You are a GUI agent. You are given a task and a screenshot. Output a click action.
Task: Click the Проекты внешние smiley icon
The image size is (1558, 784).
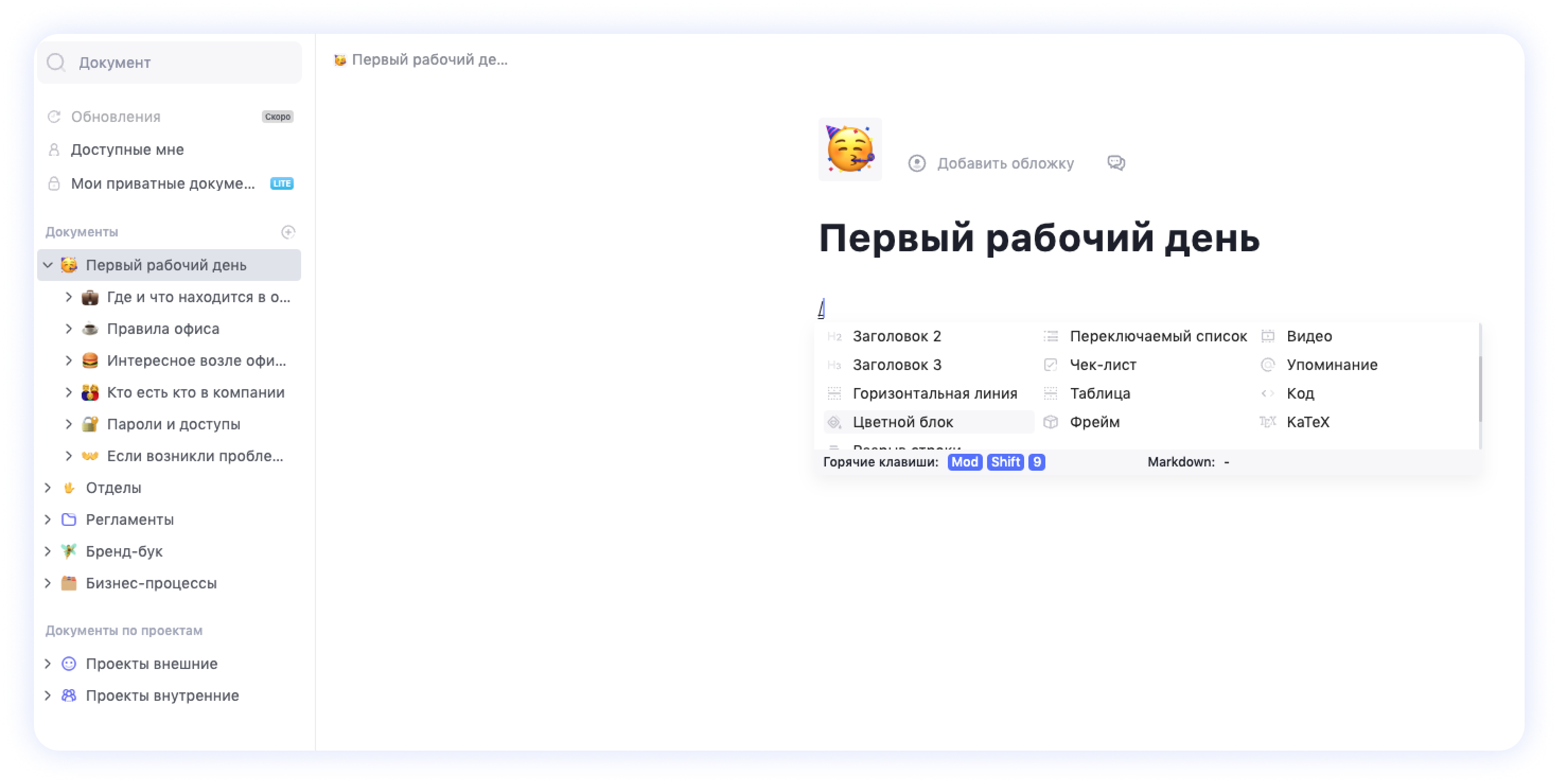tap(69, 664)
